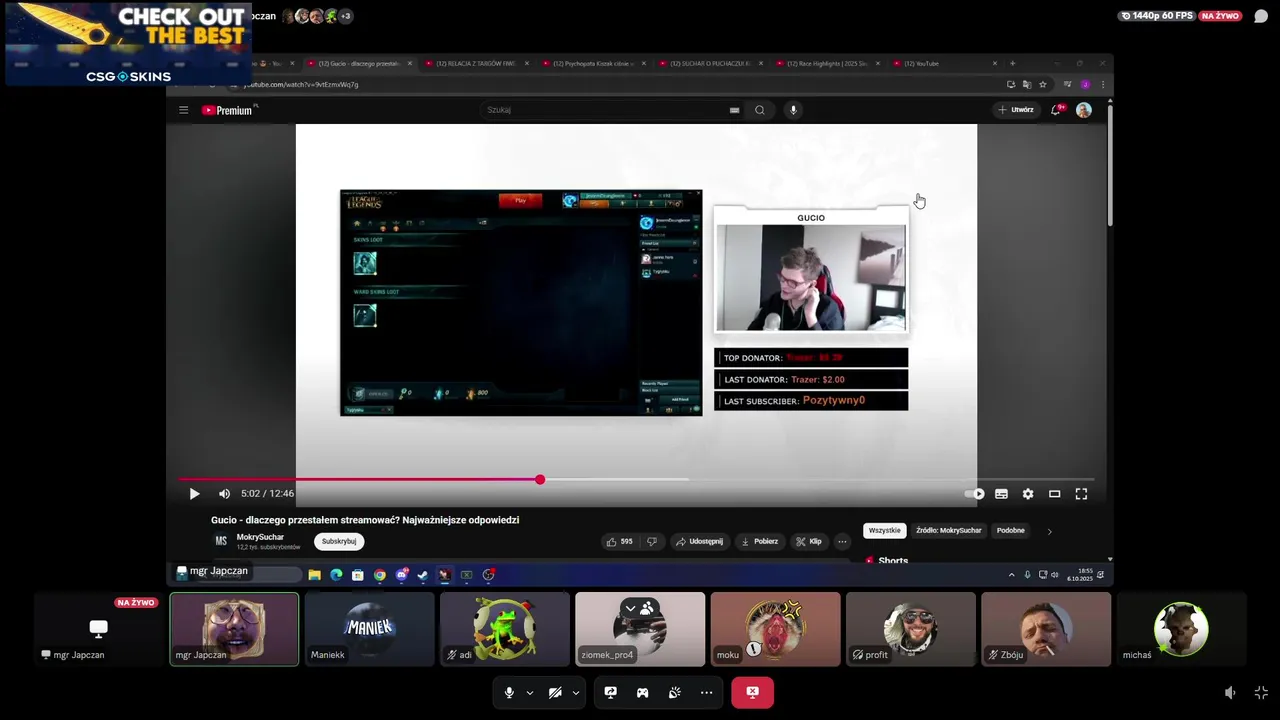Open Steam in the shared taskbar
This screenshot has width=1280, height=720.
coord(423,575)
